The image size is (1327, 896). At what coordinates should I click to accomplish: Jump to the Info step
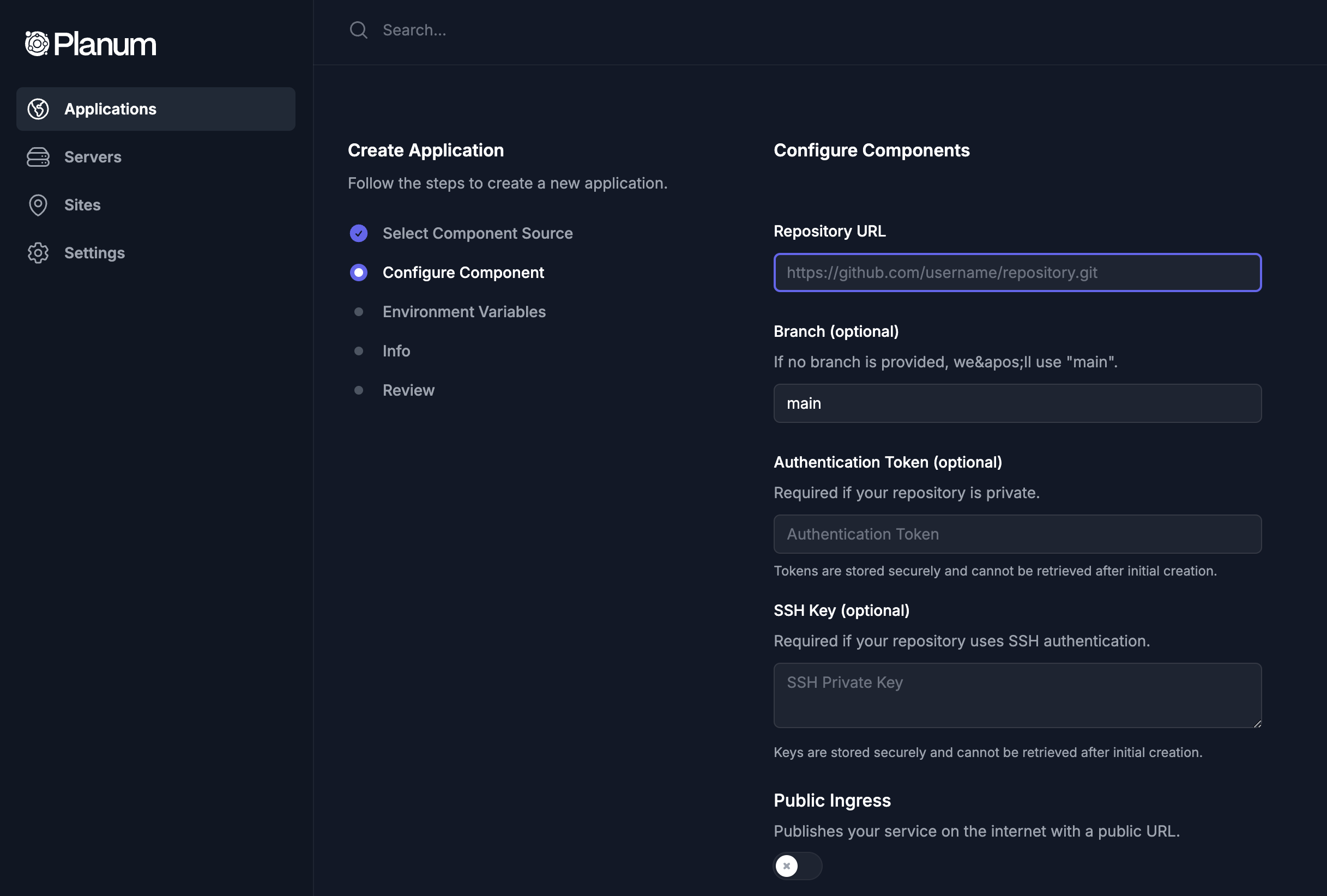(396, 351)
